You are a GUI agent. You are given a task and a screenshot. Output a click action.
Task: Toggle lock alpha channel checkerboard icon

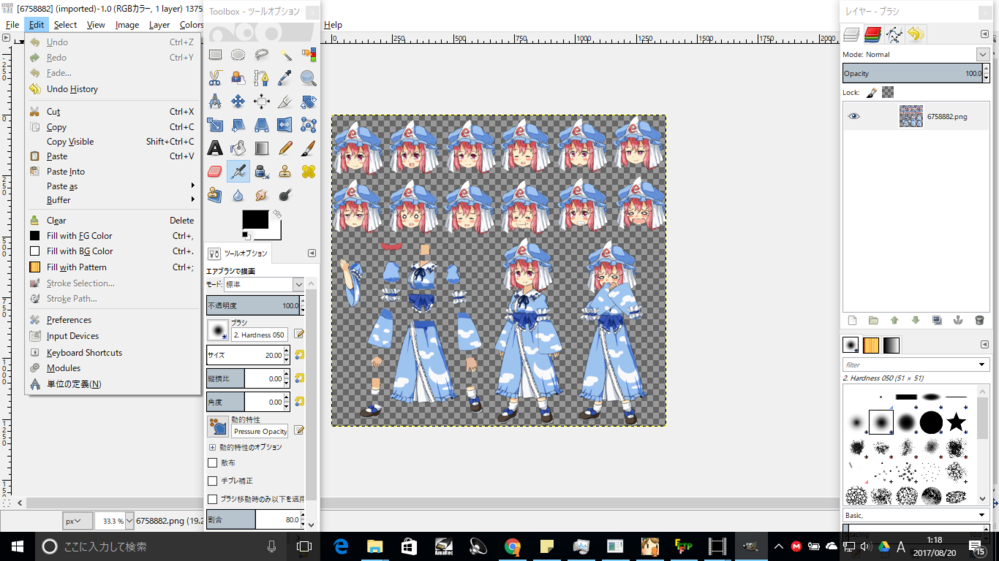tap(888, 92)
